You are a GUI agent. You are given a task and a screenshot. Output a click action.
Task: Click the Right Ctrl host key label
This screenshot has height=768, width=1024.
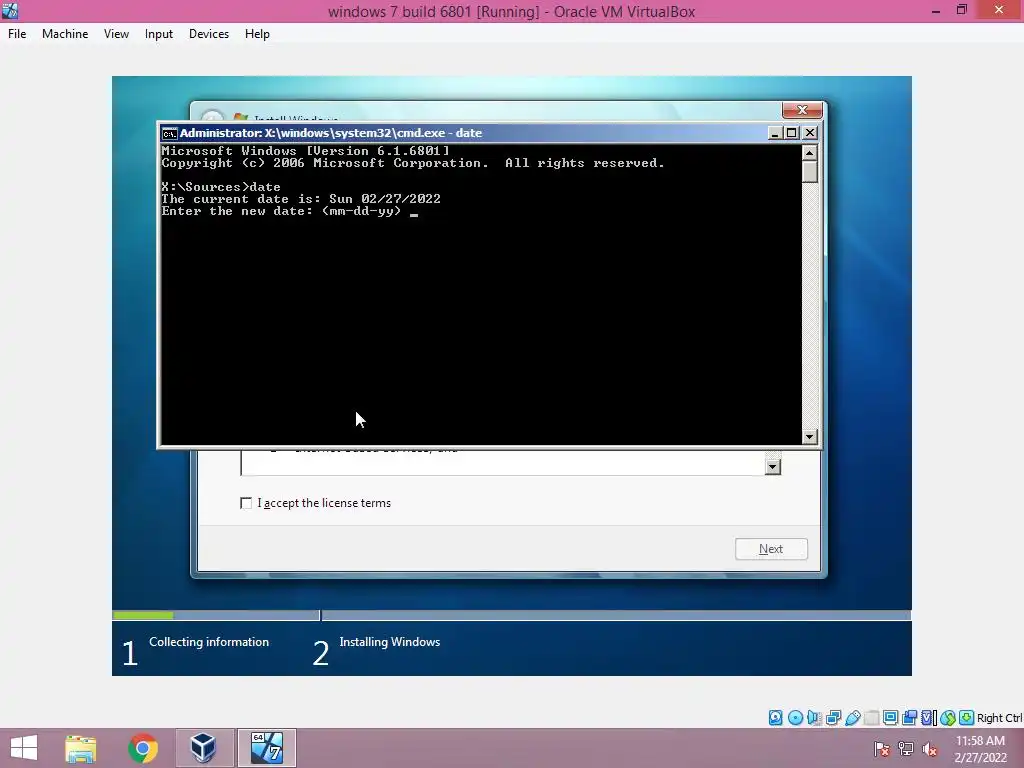[x=999, y=718]
